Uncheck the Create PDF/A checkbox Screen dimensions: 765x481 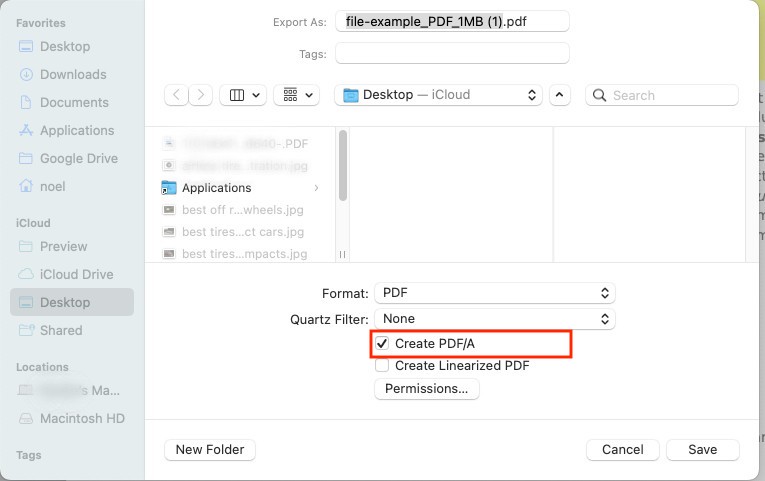coord(382,343)
